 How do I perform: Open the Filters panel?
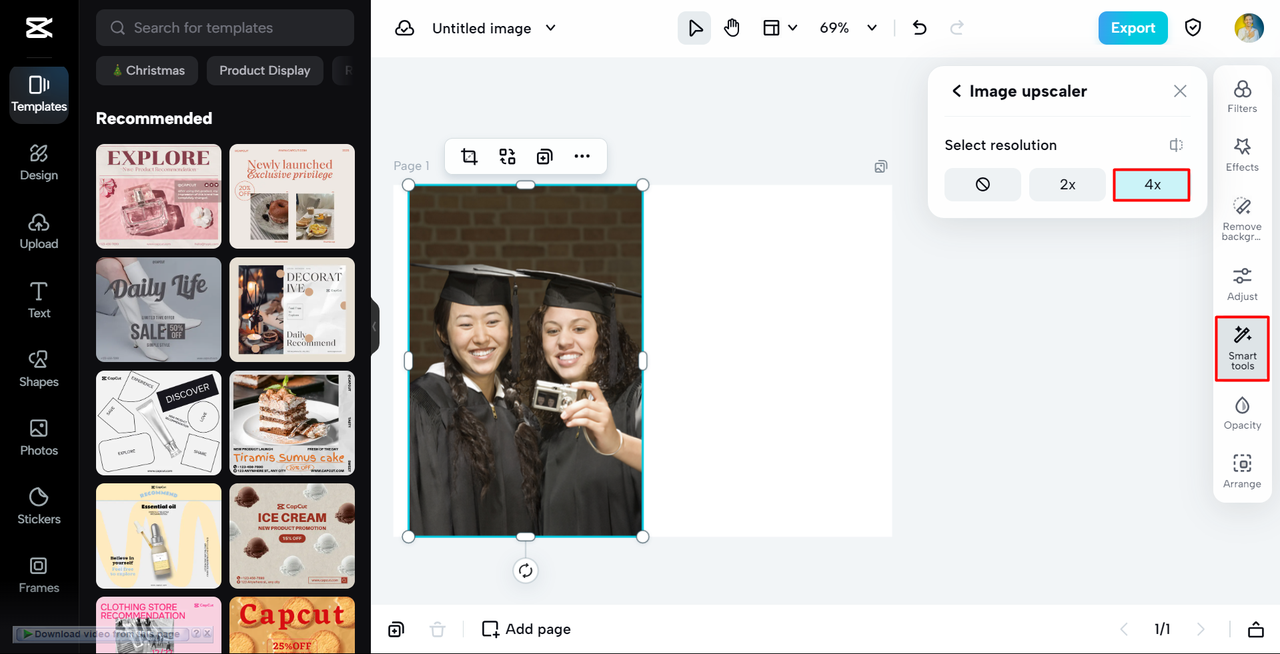tap(1242, 97)
